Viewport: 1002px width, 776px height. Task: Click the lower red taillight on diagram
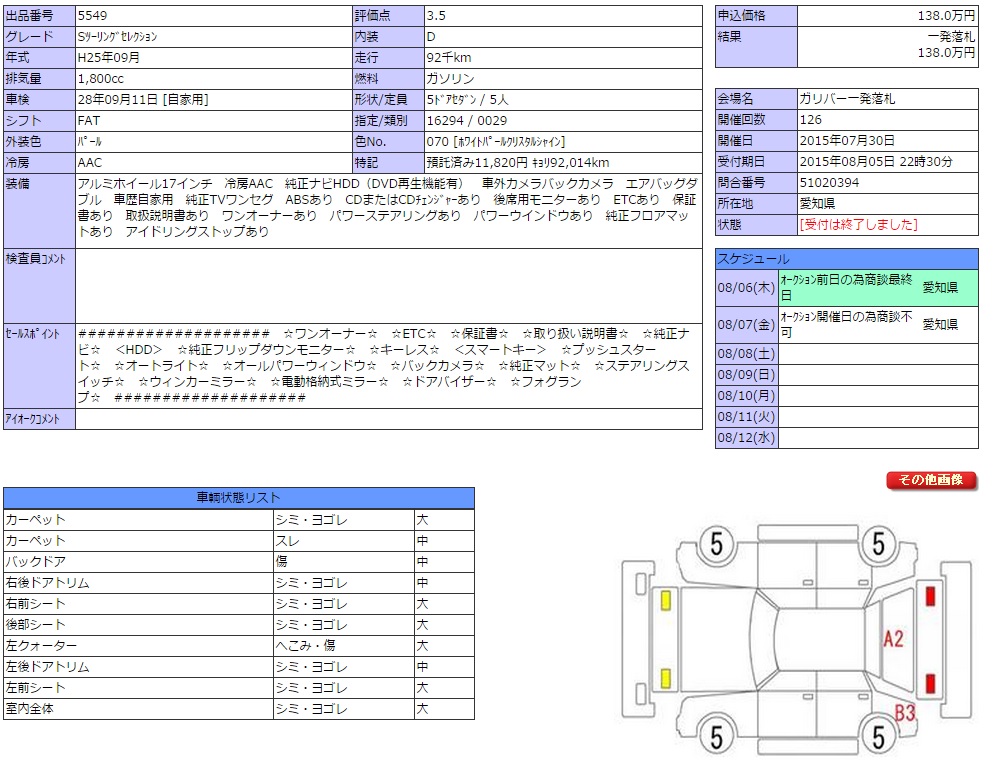pos(930,684)
